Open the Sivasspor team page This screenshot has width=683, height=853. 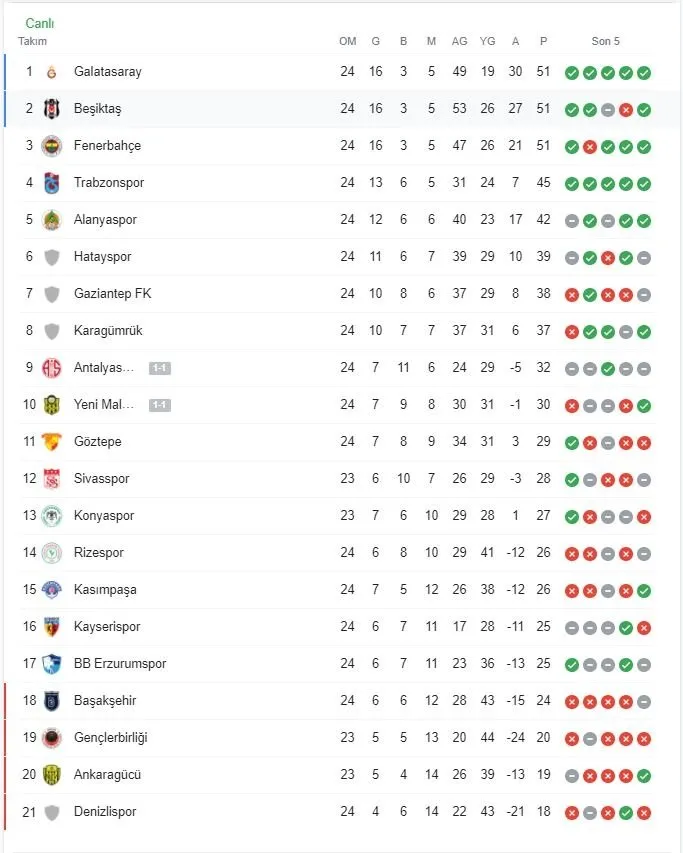[101, 479]
